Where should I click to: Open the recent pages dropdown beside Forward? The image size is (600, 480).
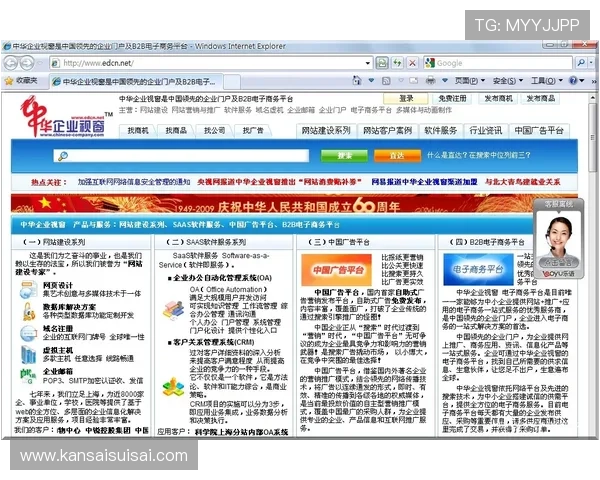(x=40, y=63)
